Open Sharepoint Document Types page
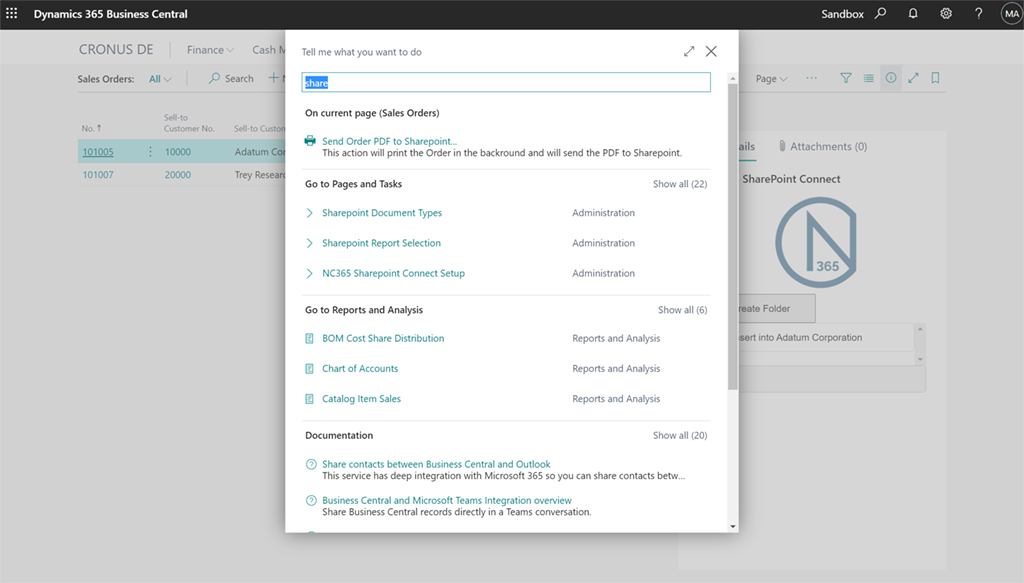Screen dimensions: 1024x583 coord(382,213)
